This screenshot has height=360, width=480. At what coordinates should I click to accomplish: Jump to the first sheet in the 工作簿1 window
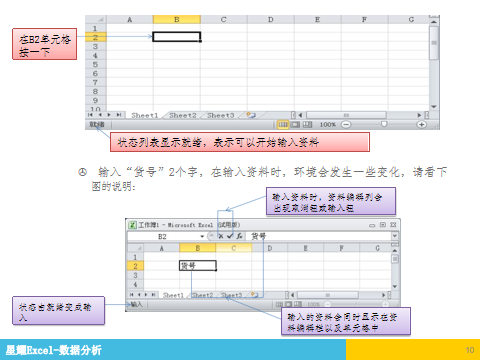pyautogui.click(x=131, y=295)
